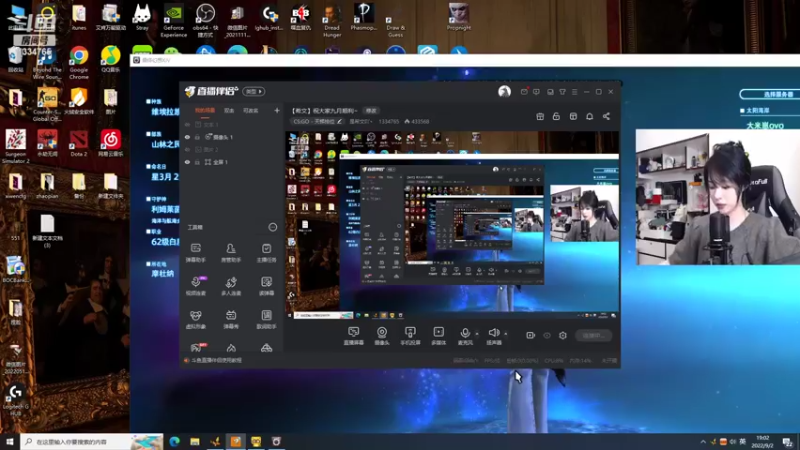The width and height of the screenshot is (800, 450).
Task: Toggle the preview eye icon in bottom bar
Action: pyautogui.click(x=547, y=335)
